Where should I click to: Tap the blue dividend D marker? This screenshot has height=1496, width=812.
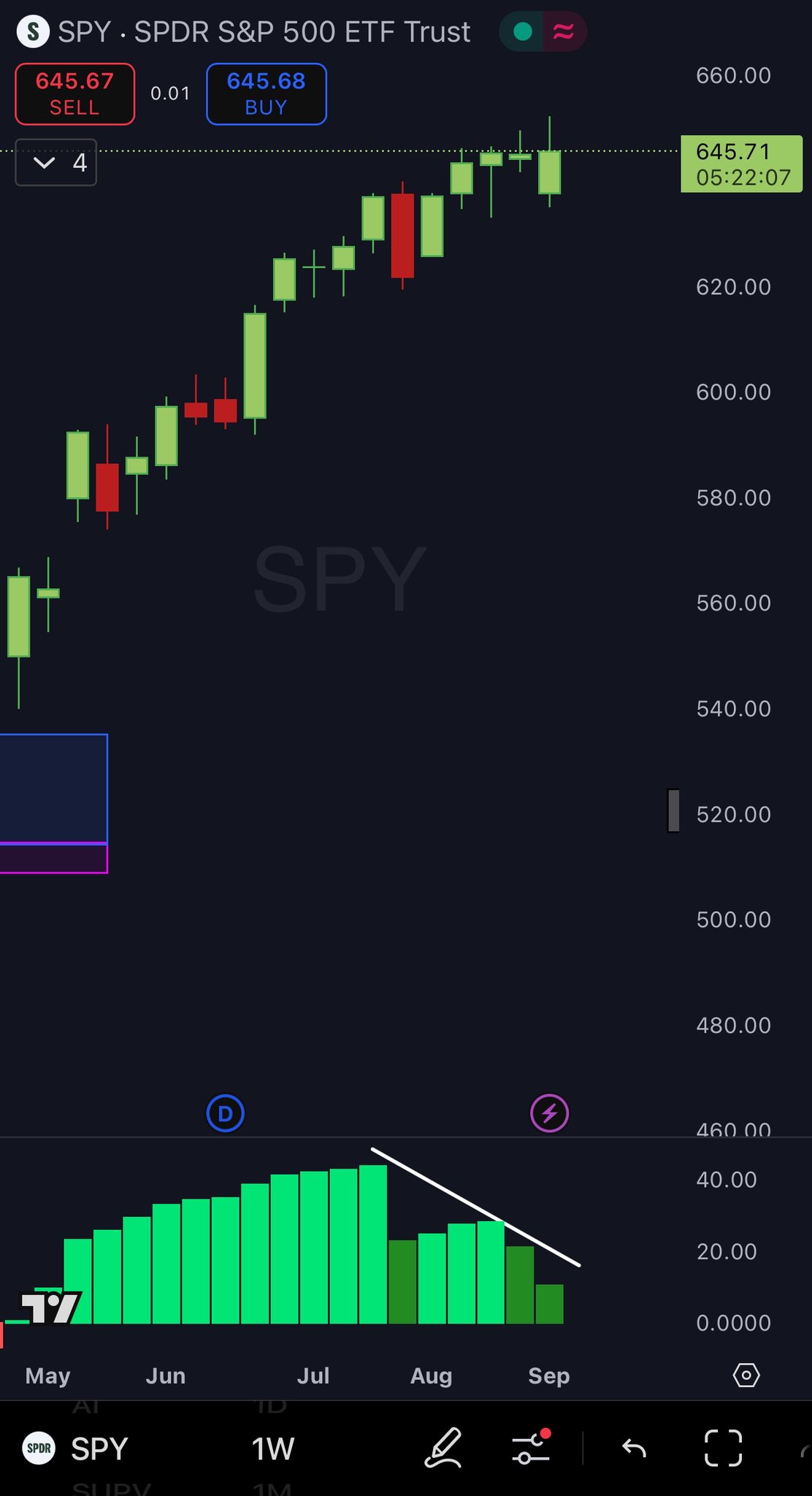coord(225,1114)
